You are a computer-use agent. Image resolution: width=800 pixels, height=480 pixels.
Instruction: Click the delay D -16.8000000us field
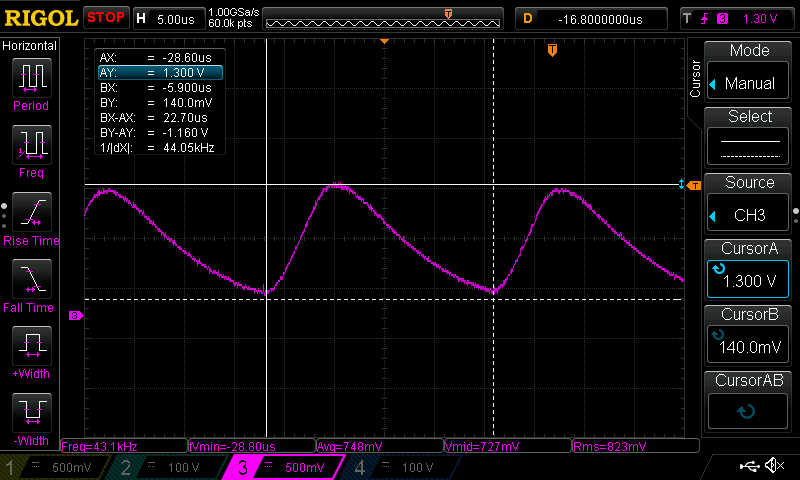pyautogui.click(x=591, y=19)
